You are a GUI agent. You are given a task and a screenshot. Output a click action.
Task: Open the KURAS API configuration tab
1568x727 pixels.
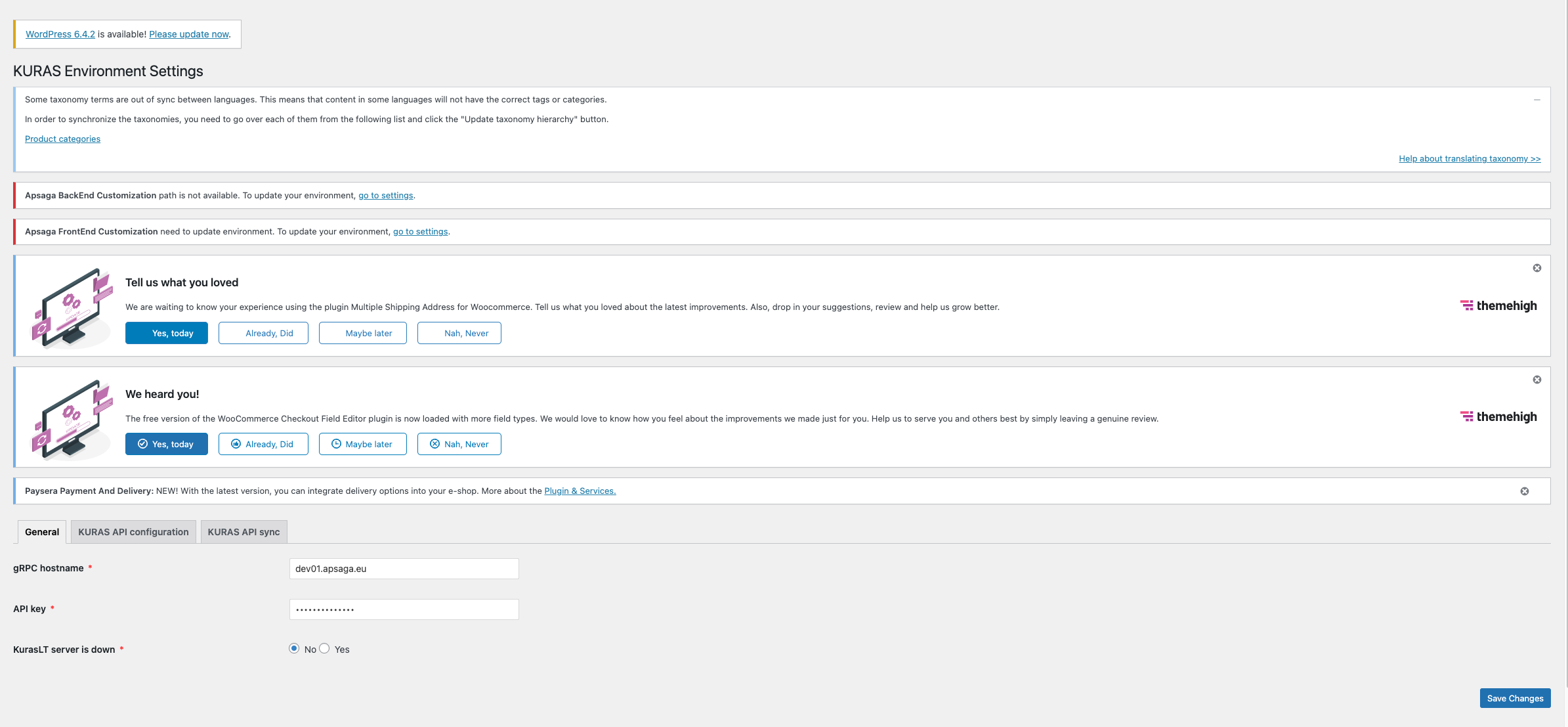point(133,532)
